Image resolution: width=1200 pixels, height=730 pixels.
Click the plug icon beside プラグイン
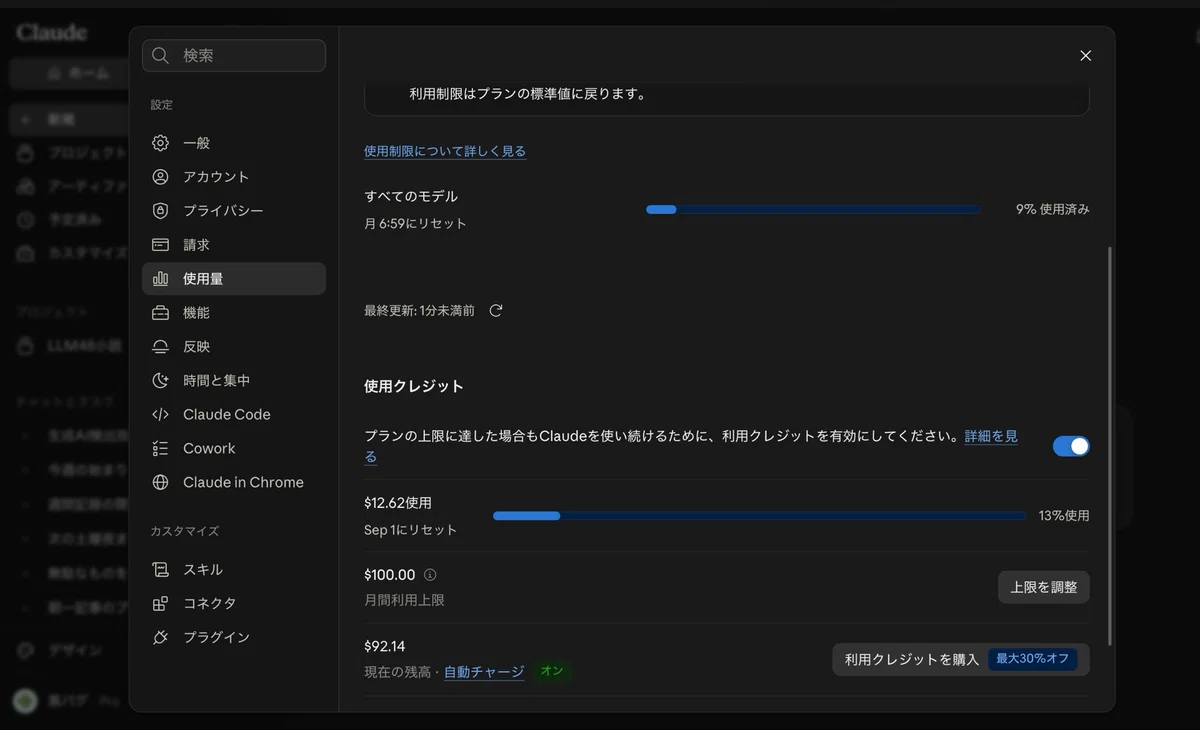(160, 638)
